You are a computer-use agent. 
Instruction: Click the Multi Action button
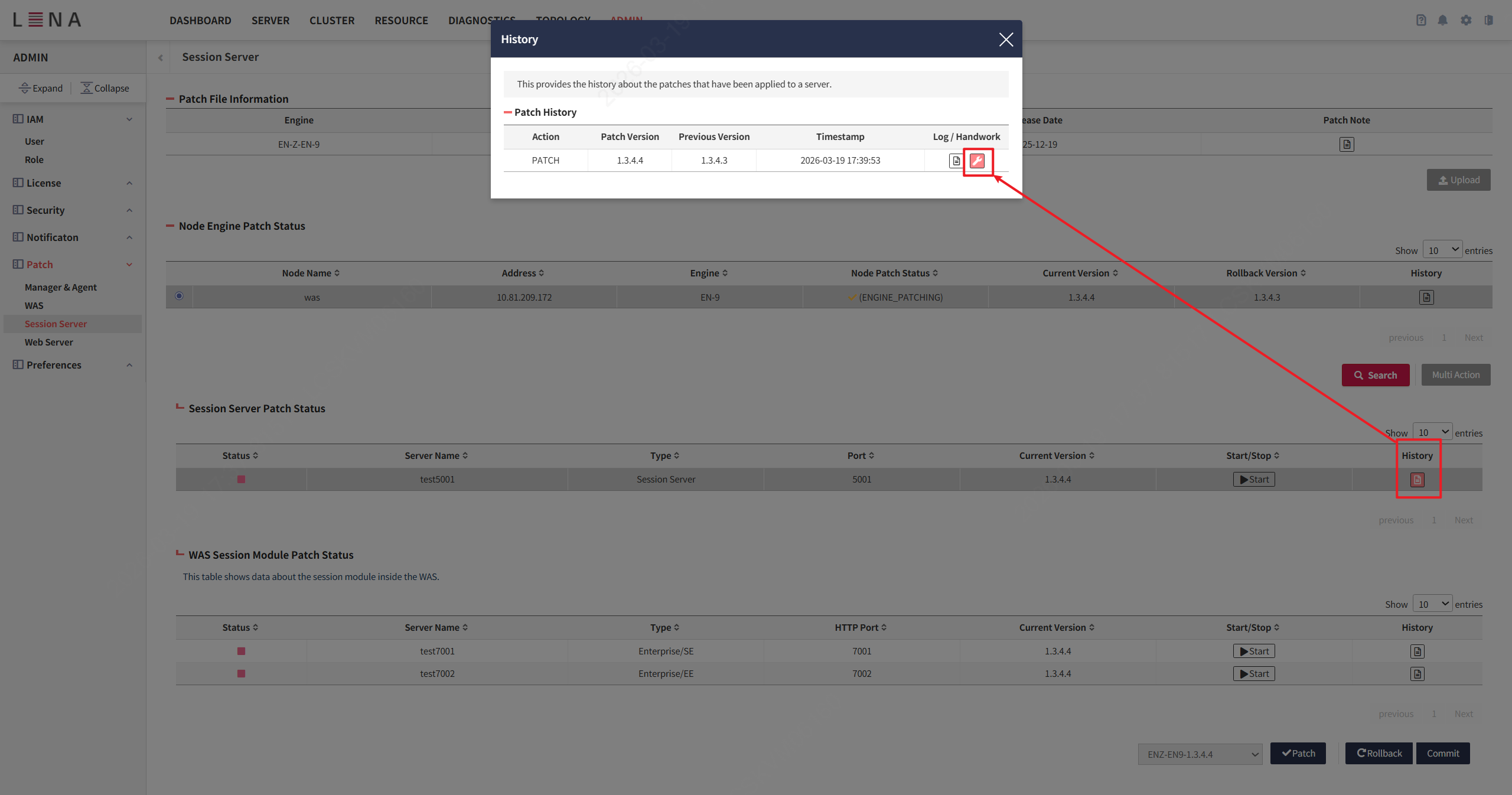(x=1455, y=375)
